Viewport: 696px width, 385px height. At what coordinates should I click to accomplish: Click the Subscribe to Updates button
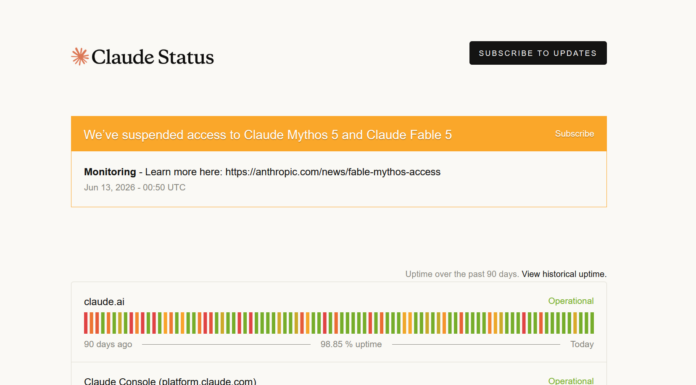[x=538, y=53]
